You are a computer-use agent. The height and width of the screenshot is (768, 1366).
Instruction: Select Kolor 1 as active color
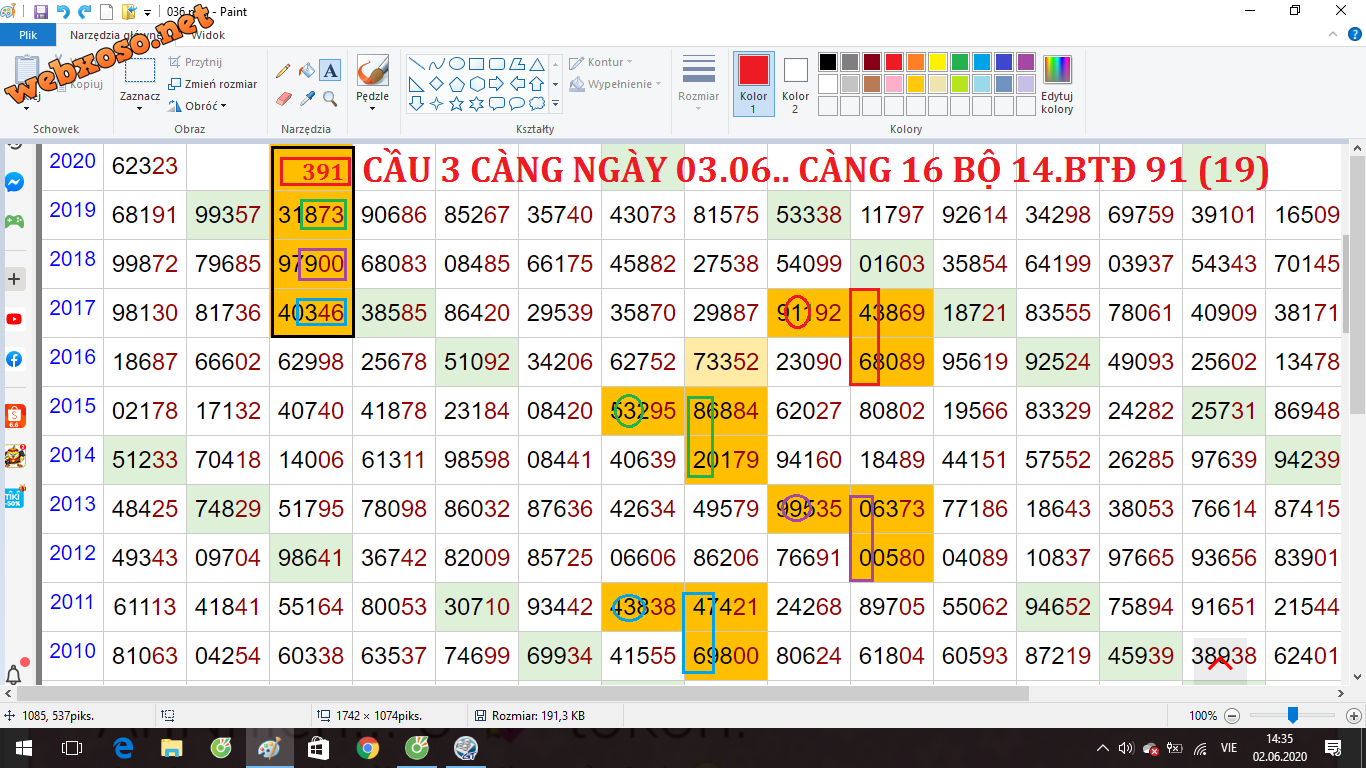pyautogui.click(x=754, y=84)
